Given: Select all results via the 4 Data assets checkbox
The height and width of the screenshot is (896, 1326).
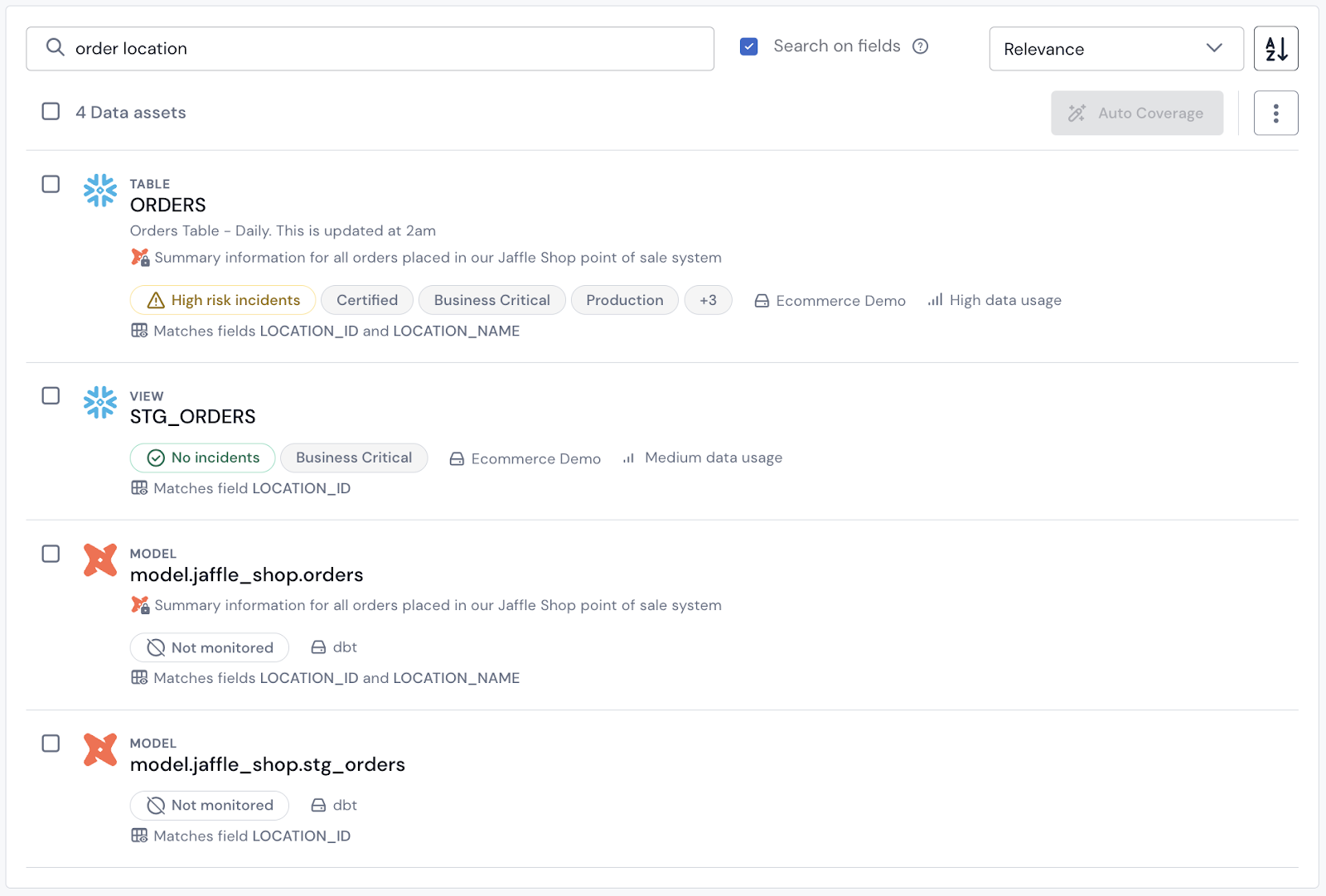Looking at the screenshot, I should tap(51, 111).
